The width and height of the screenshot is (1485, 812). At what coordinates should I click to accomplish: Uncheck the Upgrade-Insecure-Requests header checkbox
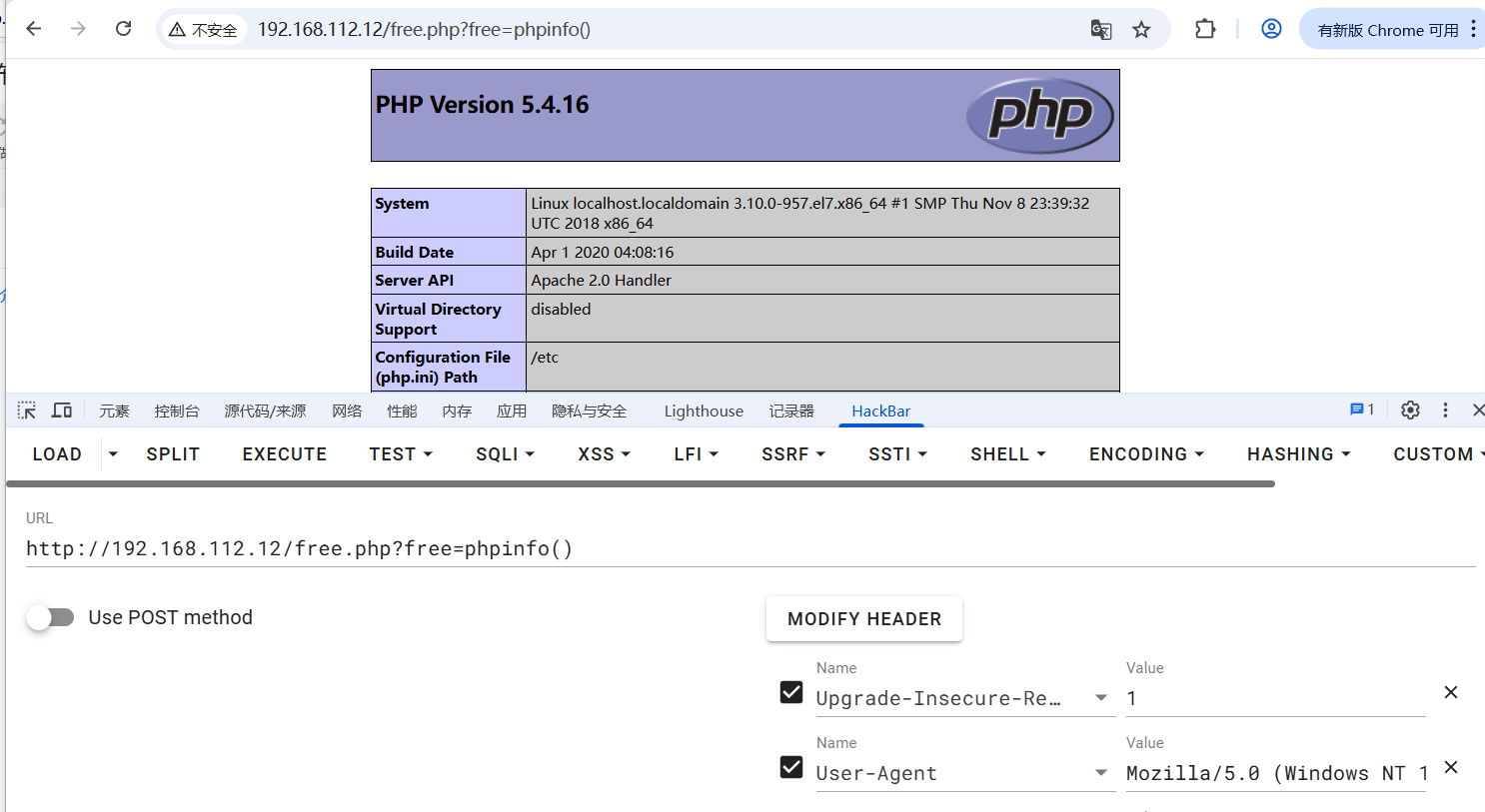(x=791, y=692)
